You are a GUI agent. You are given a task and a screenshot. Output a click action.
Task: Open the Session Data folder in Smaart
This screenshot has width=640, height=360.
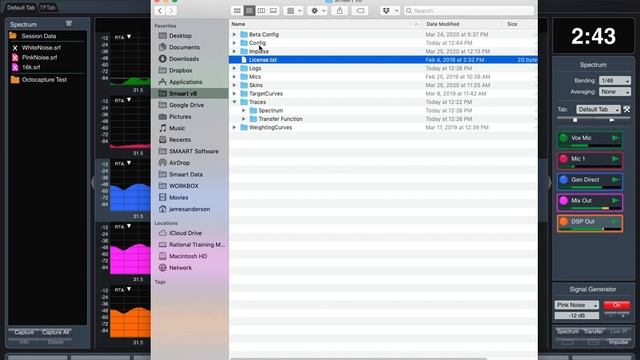39,36
